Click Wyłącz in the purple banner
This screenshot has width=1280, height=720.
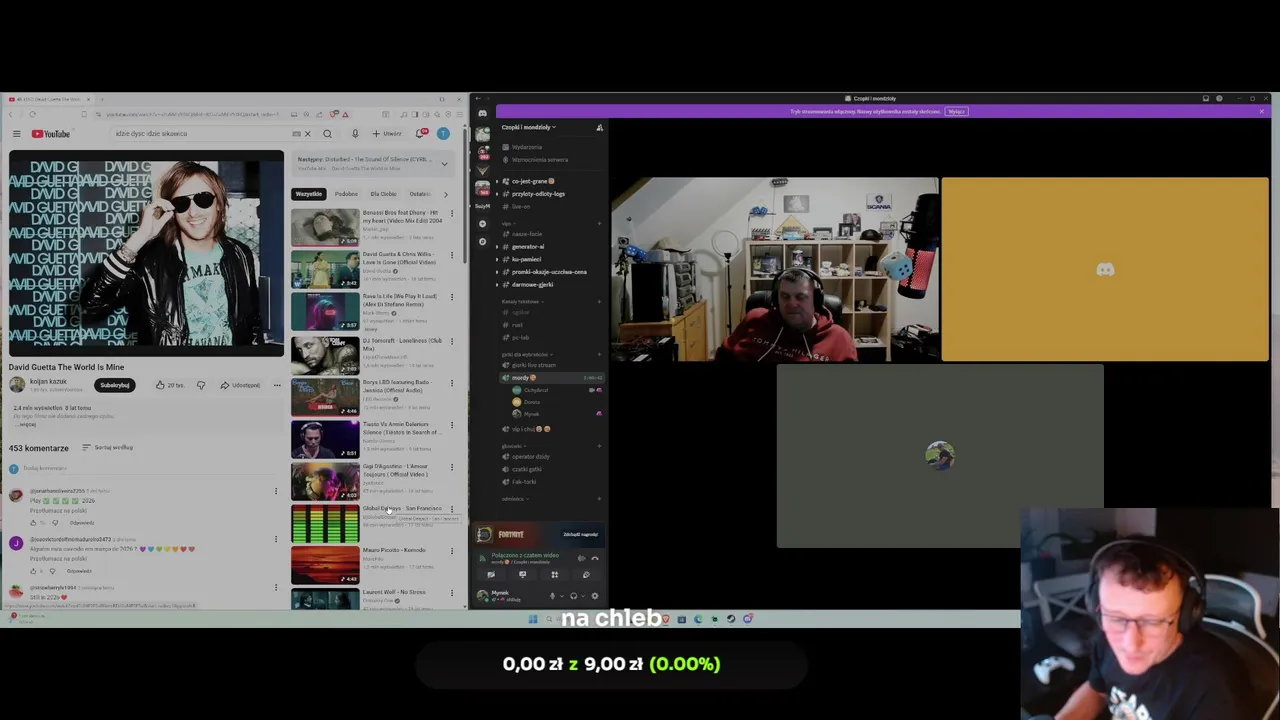[956, 111]
